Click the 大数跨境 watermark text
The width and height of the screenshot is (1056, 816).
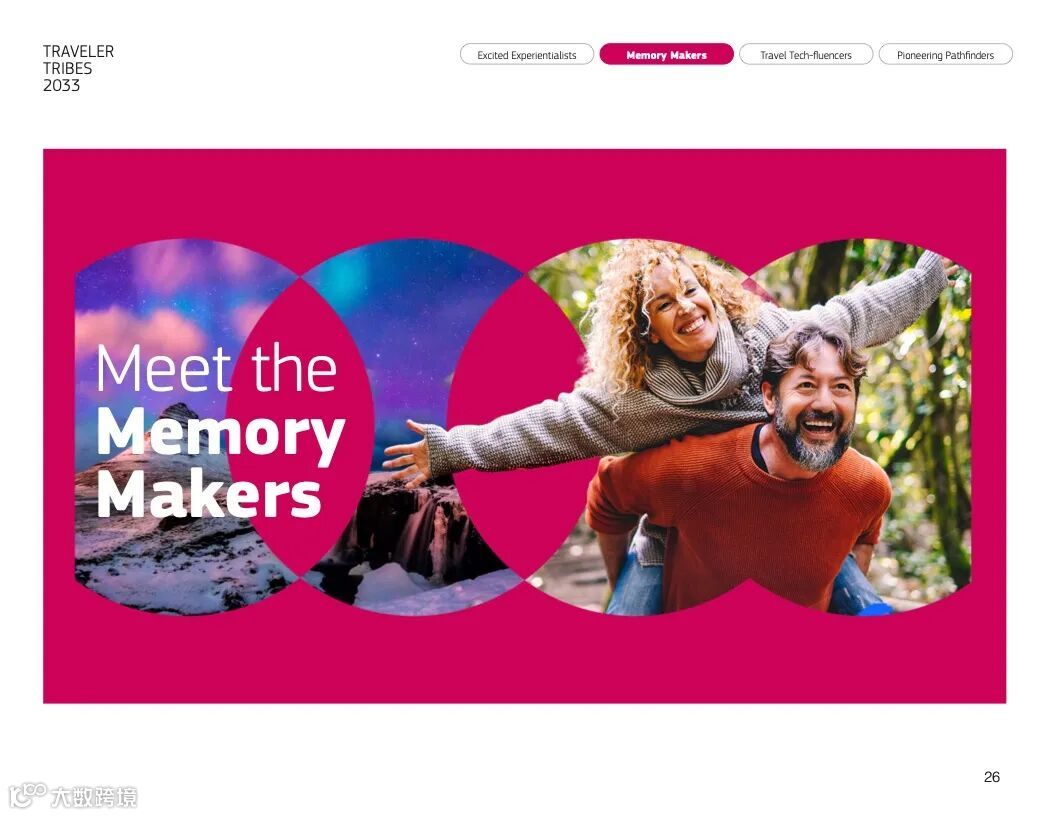(94, 797)
